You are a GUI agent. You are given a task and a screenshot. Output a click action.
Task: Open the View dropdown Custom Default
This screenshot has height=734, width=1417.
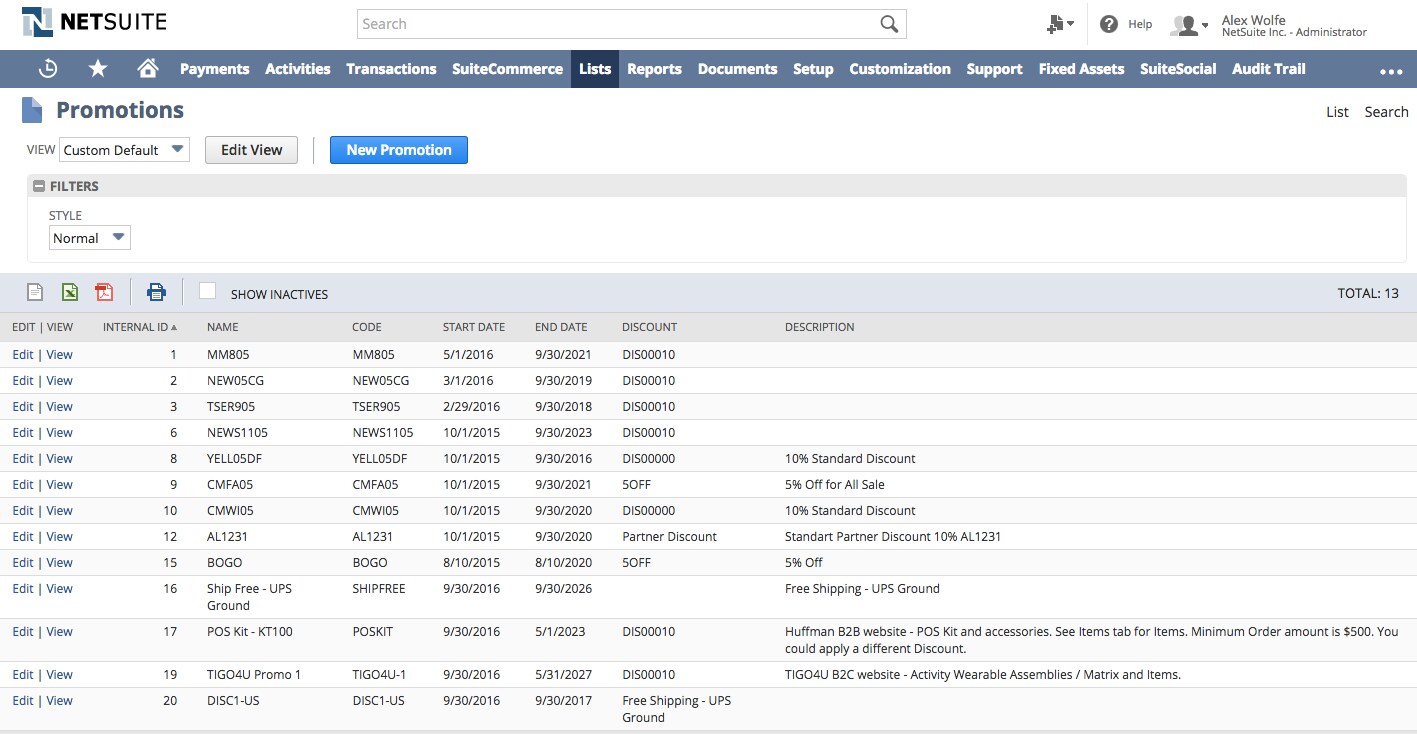point(124,150)
